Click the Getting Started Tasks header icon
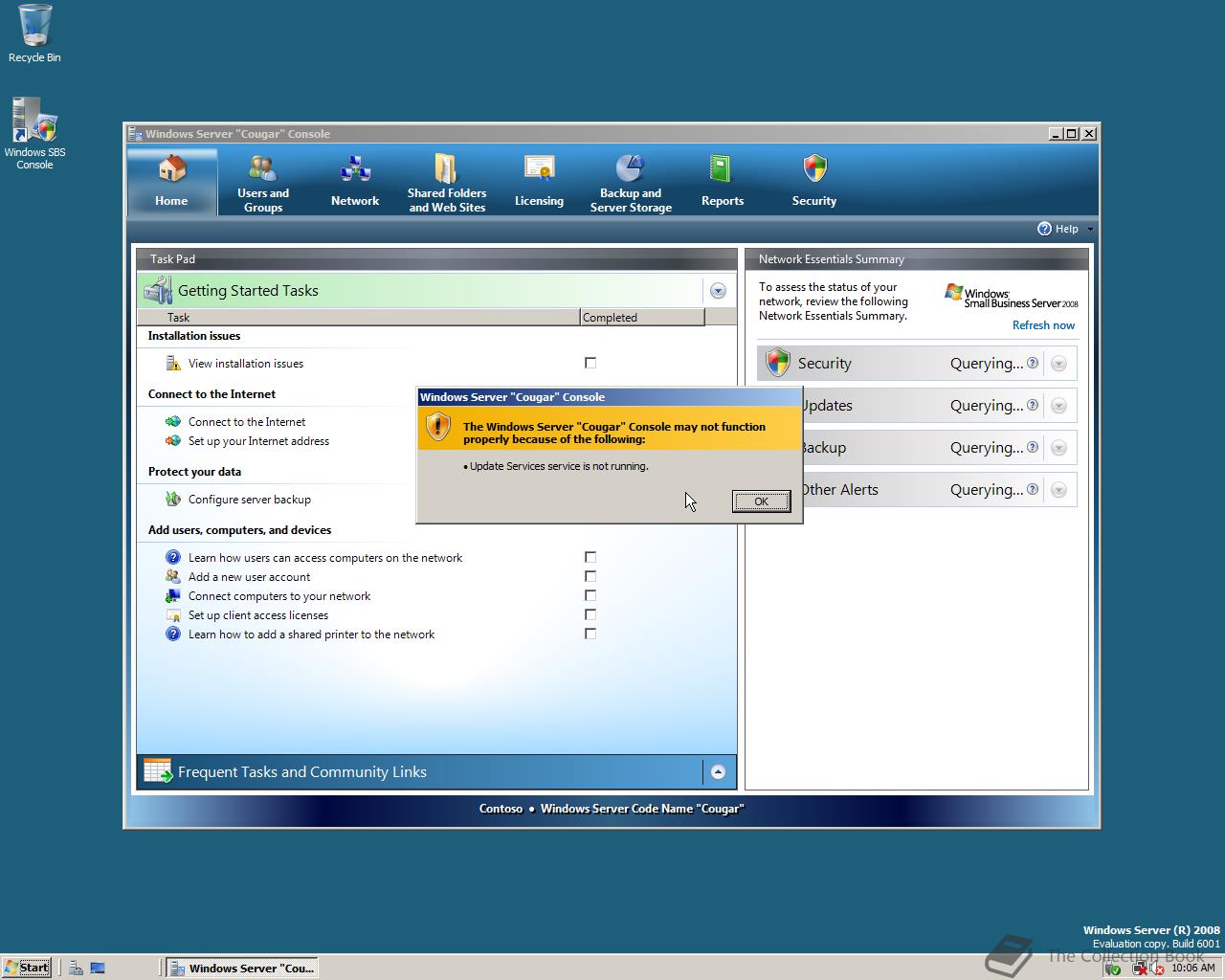 [x=157, y=290]
